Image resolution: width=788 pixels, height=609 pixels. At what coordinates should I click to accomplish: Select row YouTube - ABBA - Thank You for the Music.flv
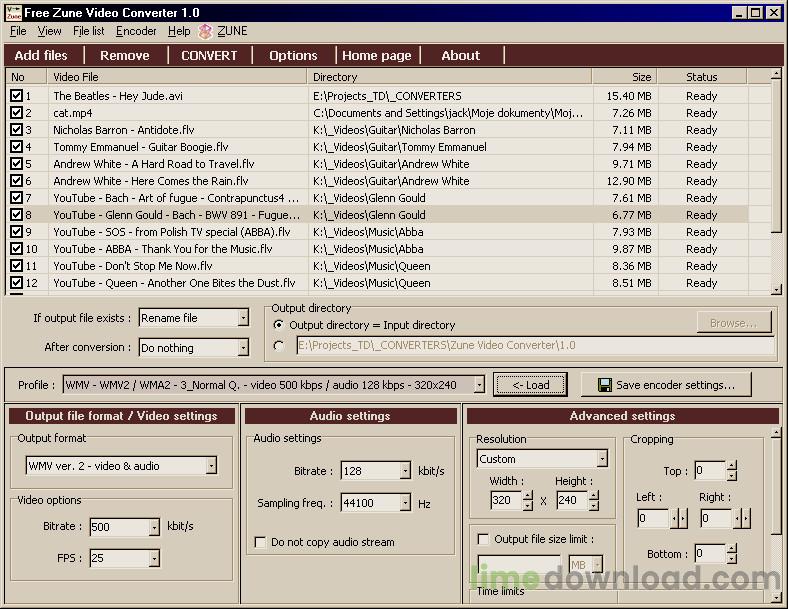(x=378, y=249)
